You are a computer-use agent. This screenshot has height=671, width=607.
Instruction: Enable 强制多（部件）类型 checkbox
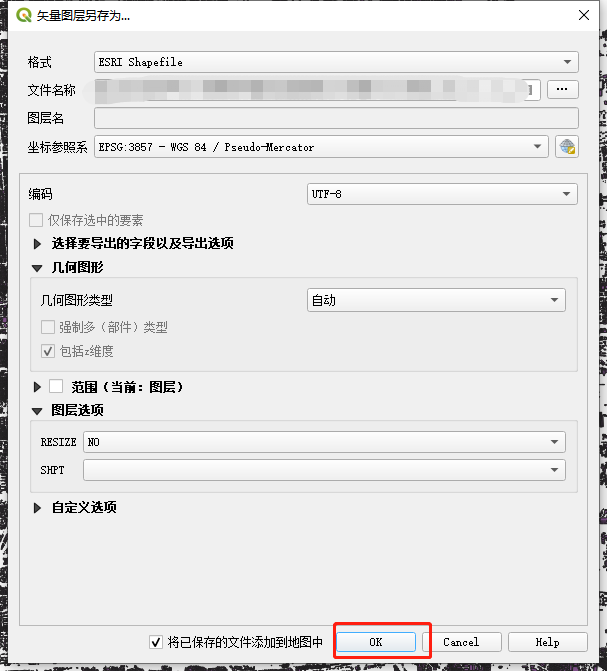pos(48,327)
